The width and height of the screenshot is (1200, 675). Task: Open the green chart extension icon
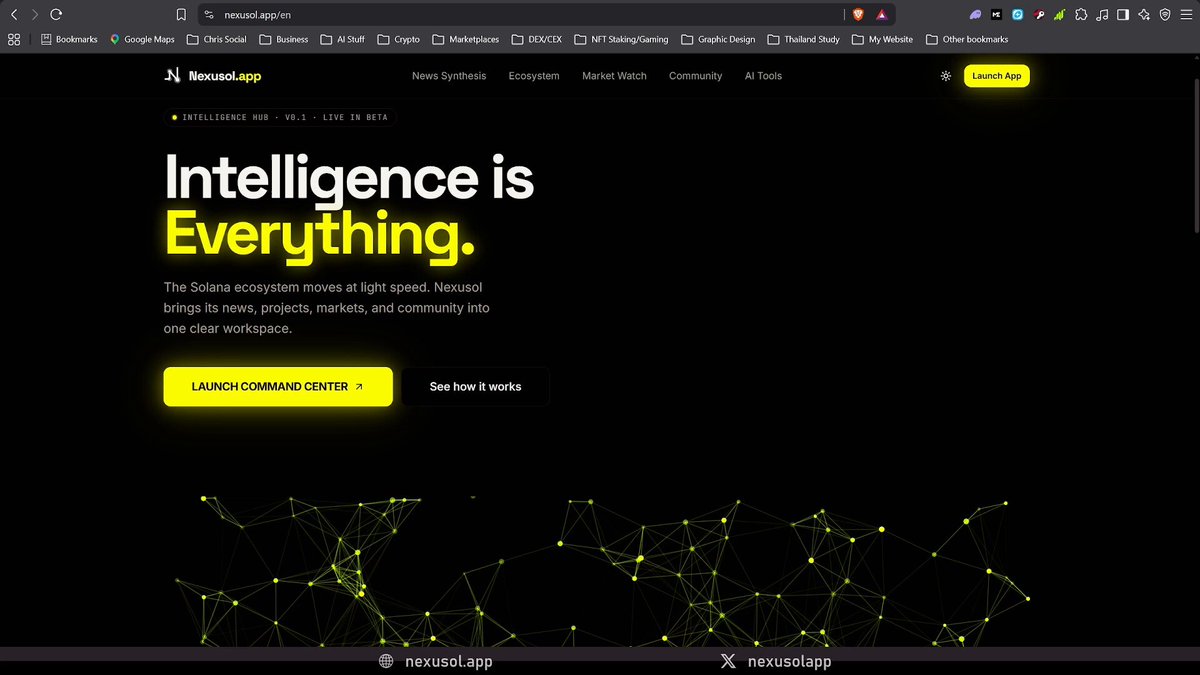point(1060,15)
